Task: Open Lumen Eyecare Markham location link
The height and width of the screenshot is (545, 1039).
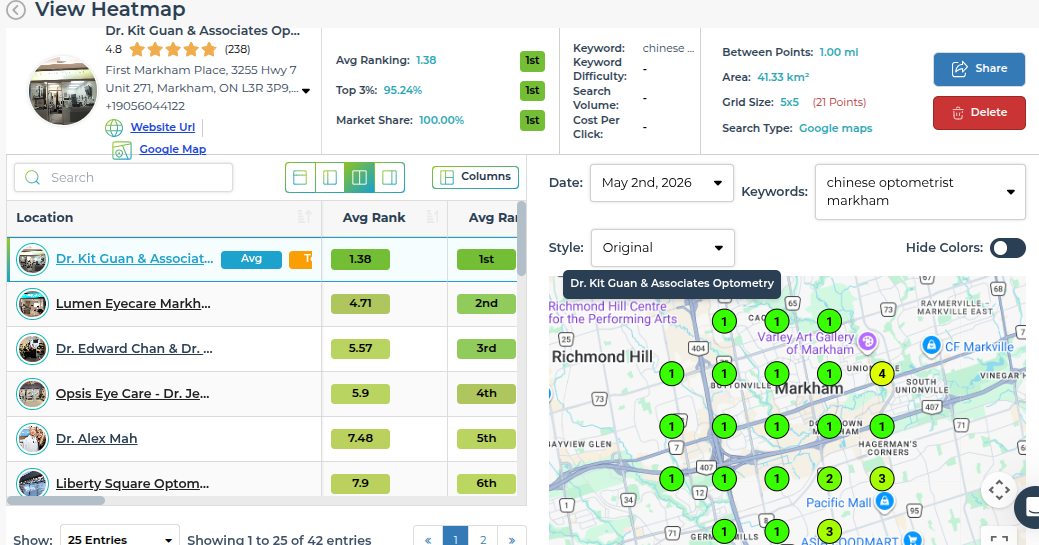Action: click(x=133, y=304)
